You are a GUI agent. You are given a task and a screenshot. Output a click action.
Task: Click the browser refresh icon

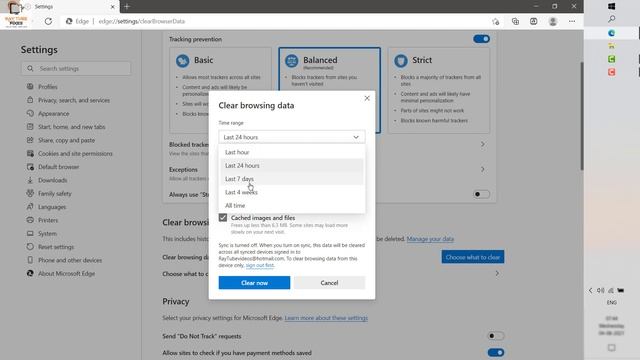(x=48, y=21)
